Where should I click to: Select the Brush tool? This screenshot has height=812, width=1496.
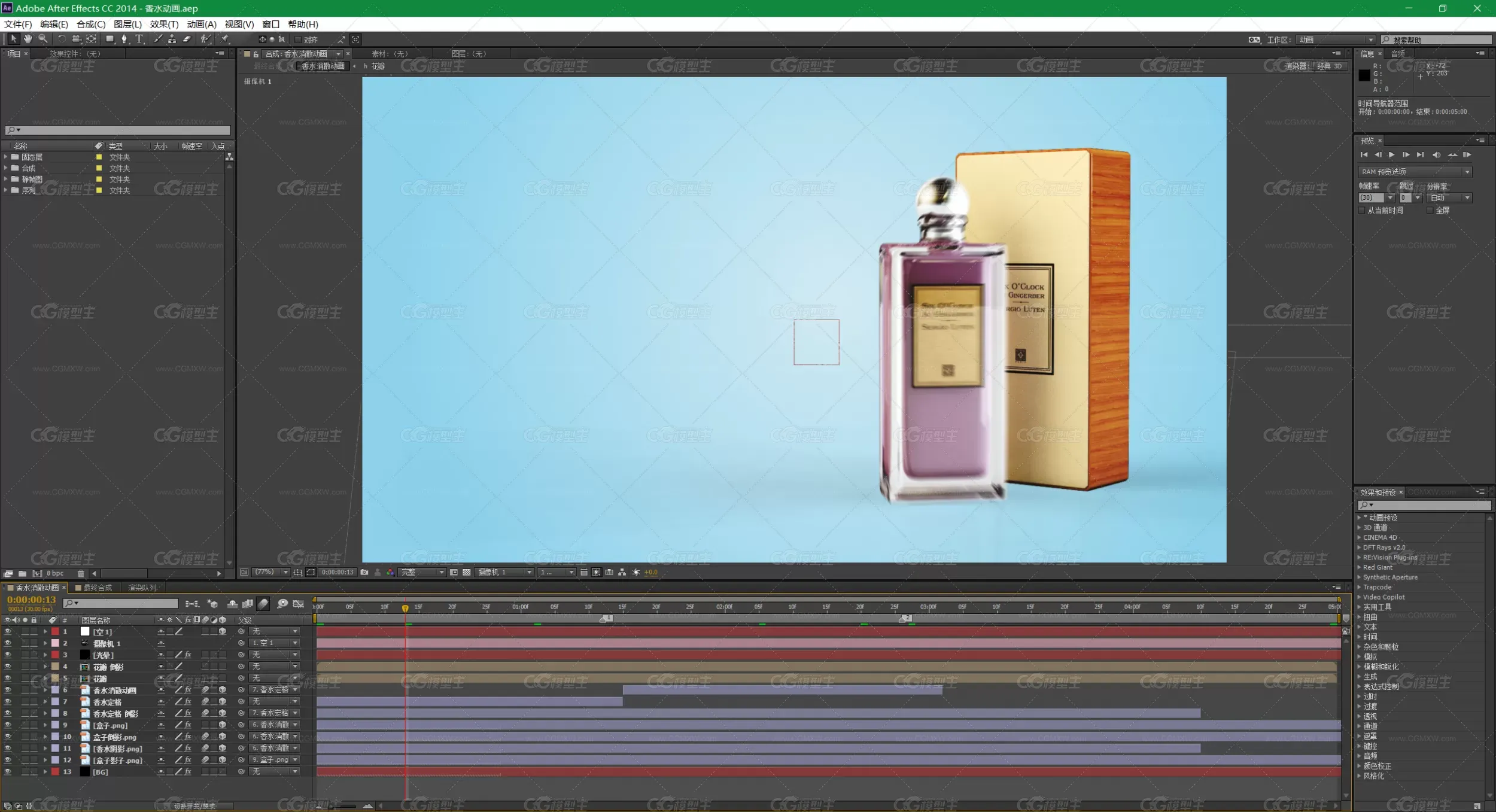coord(157,39)
